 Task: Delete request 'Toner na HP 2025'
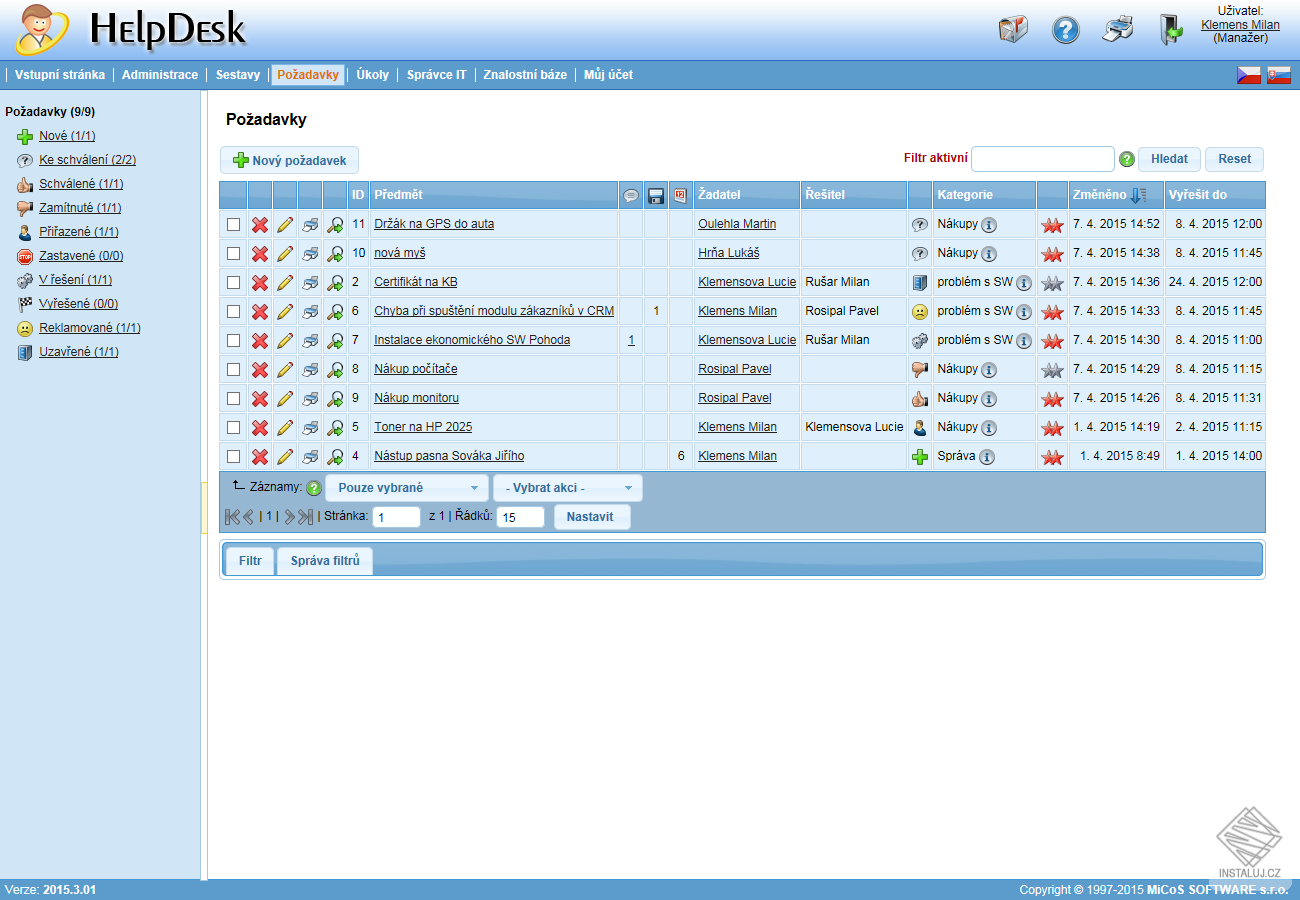260,428
